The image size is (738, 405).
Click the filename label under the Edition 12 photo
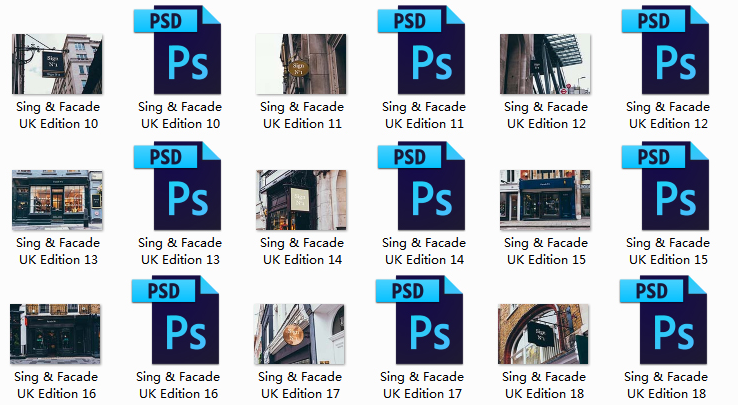(545, 115)
